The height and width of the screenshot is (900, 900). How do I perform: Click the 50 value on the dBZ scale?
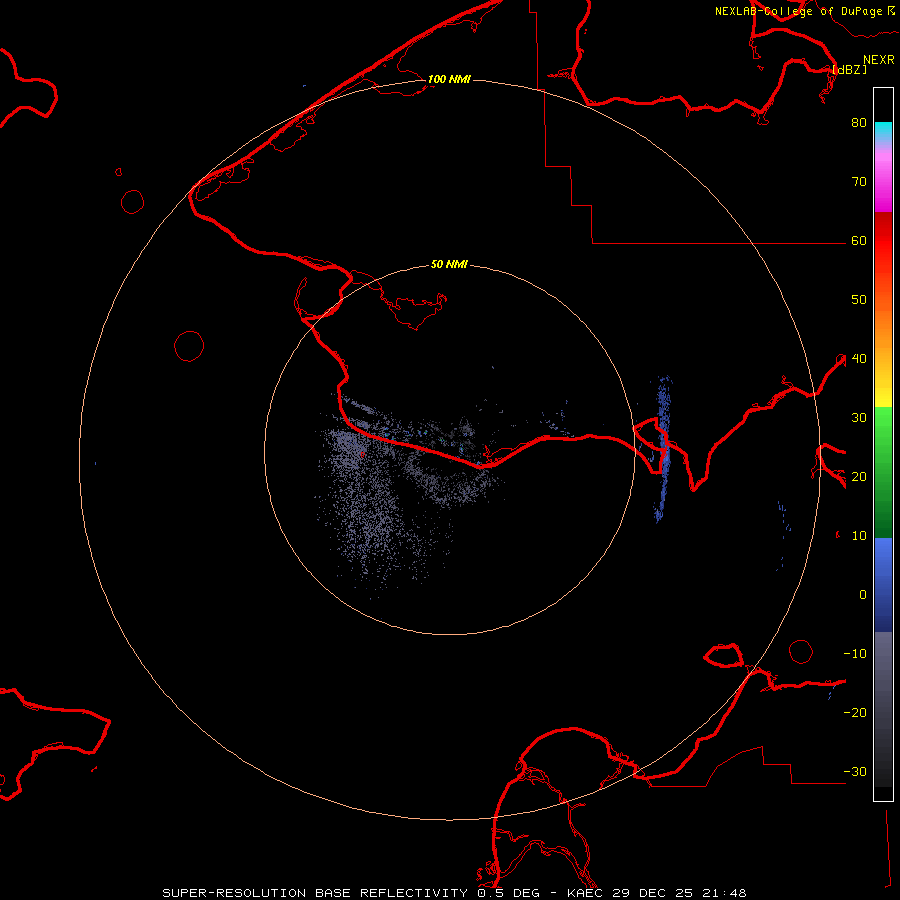859,300
